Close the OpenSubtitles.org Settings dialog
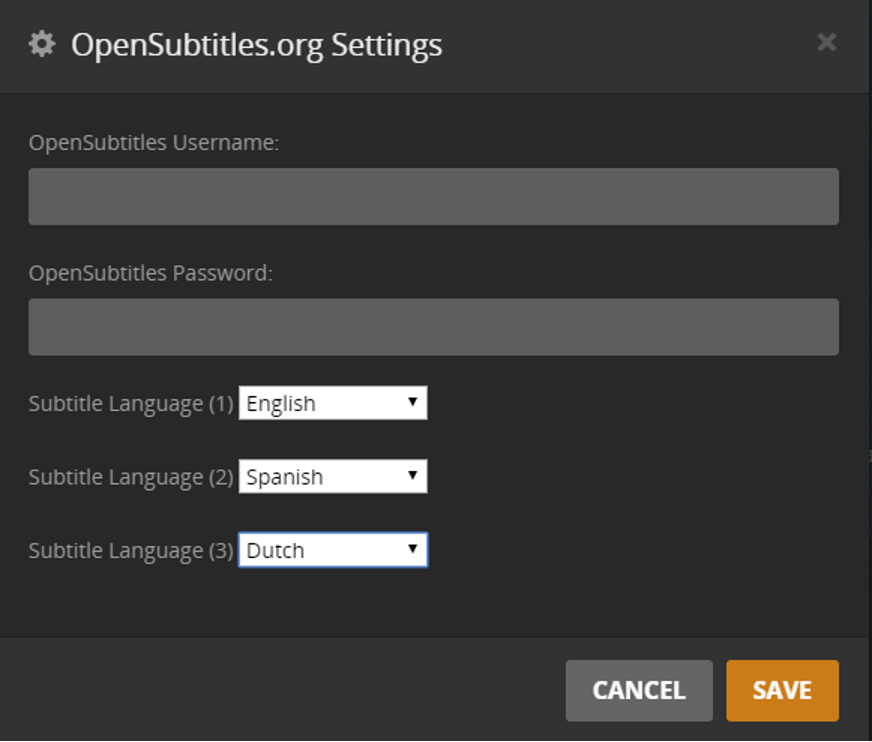This screenshot has width=872, height=742. coord(826,42)
